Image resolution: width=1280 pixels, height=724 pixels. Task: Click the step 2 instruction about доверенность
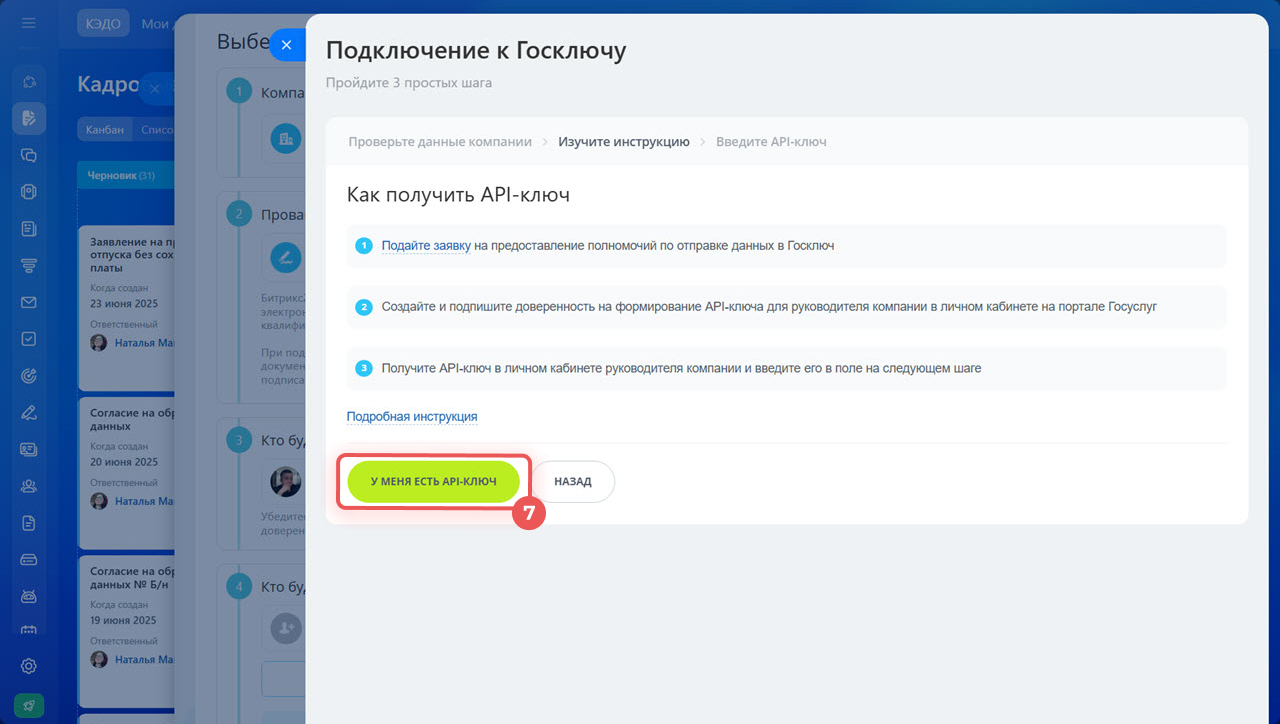(x=786, y=307)
